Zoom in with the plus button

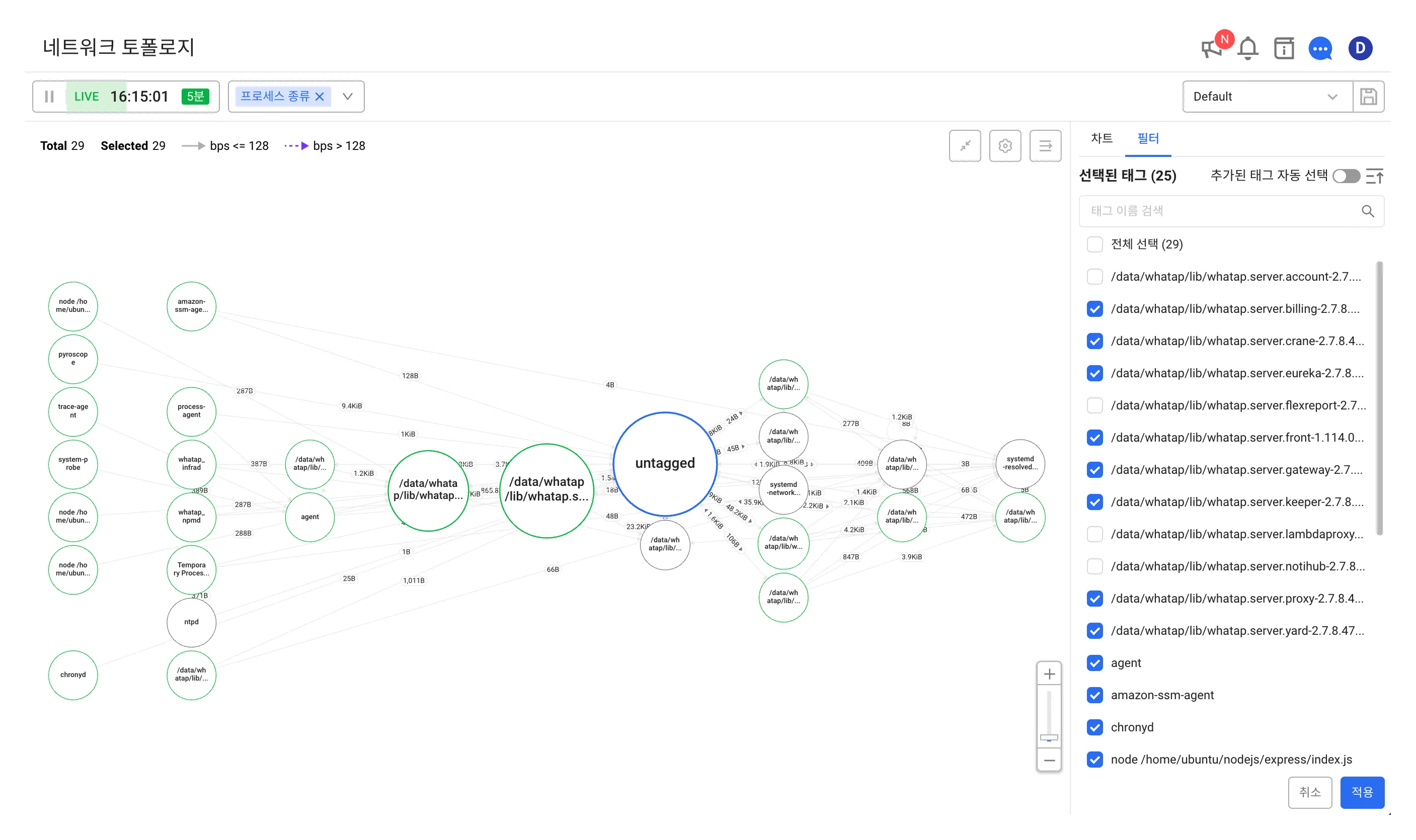[1049, 674]
